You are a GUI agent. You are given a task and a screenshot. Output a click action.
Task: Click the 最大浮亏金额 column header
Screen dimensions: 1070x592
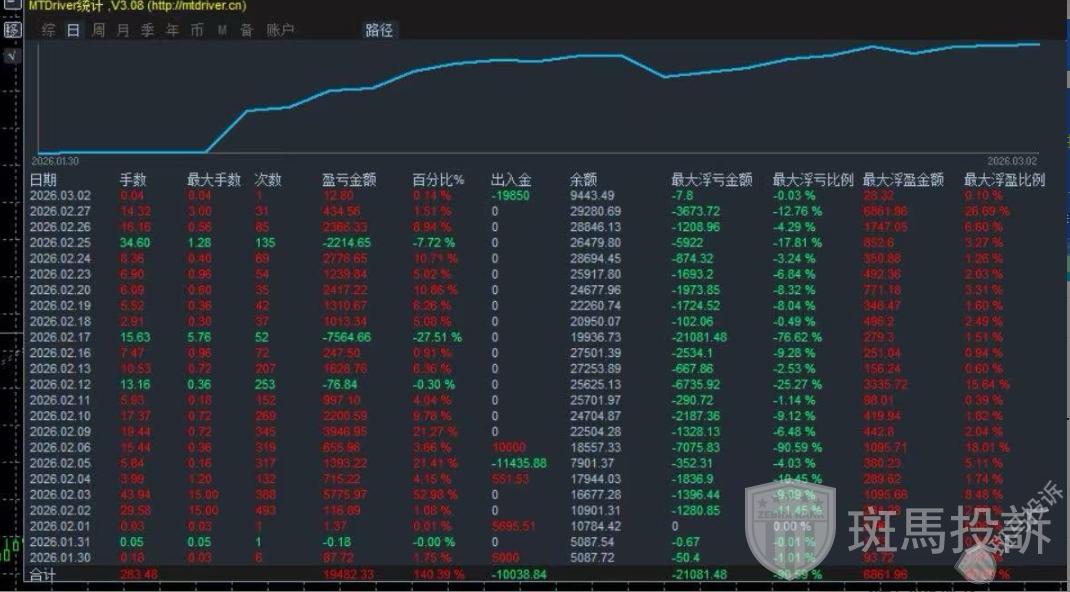(711, 180)
